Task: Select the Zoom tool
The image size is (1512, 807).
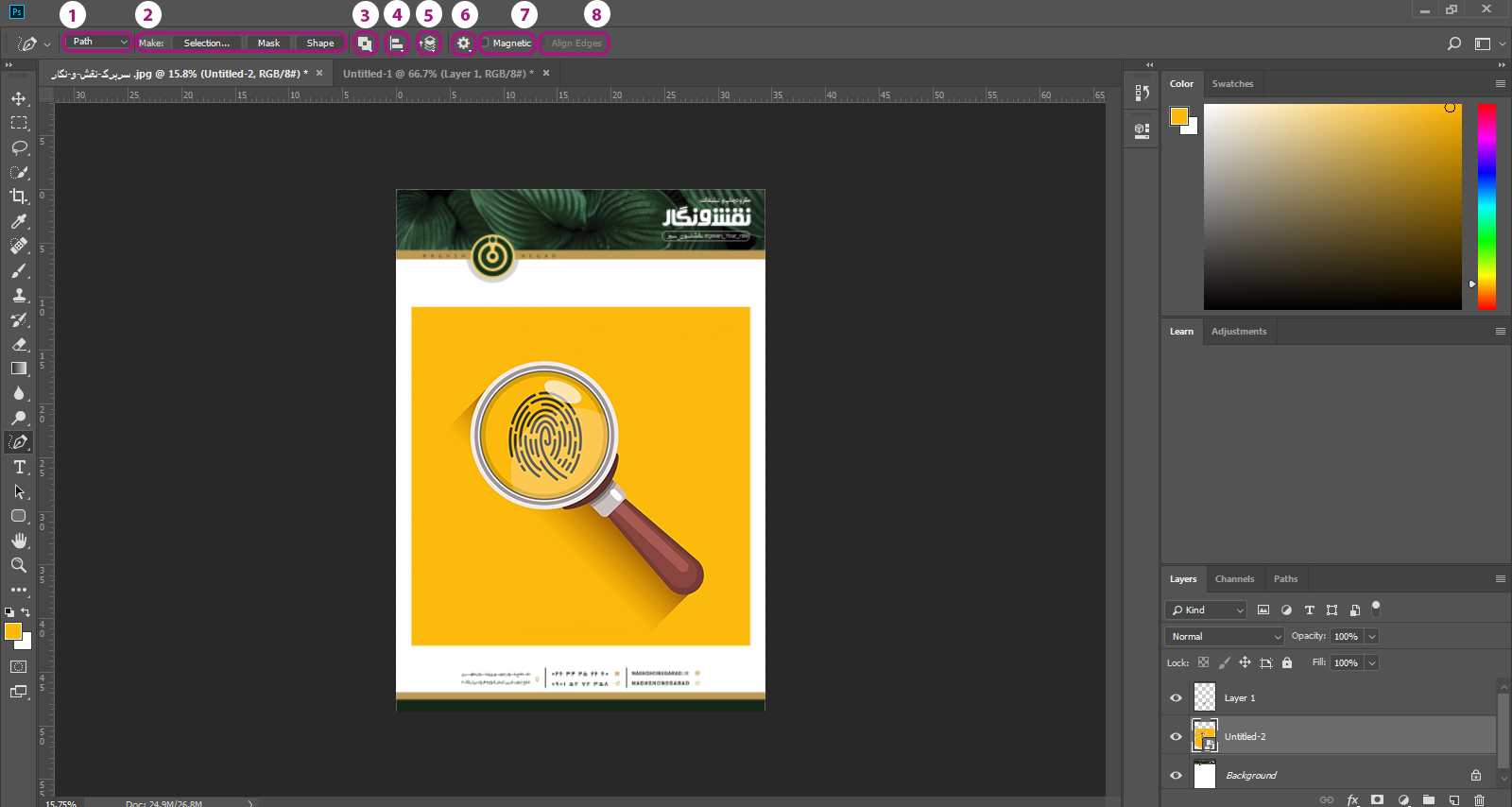Action: [19, 565]
